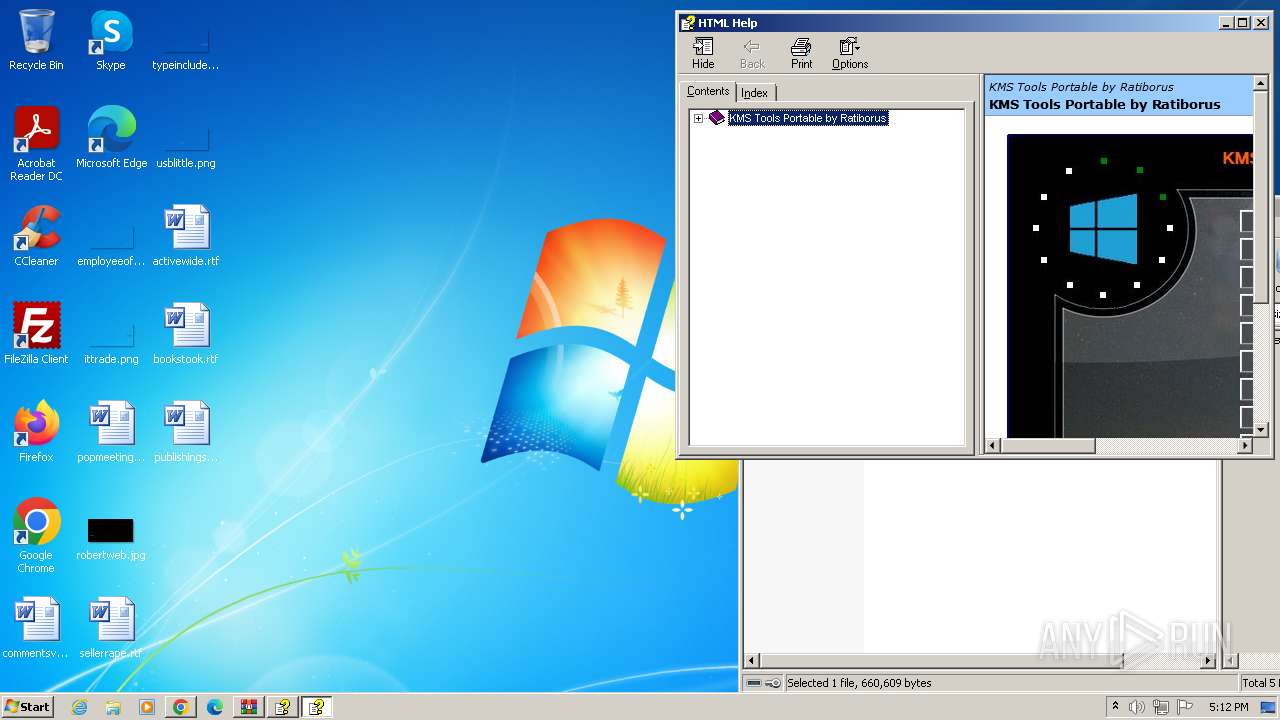
Task: Click 'Selected 1 file, 660,609 bytes' status text
Action: pyautogui.click(x=859, y=683)
